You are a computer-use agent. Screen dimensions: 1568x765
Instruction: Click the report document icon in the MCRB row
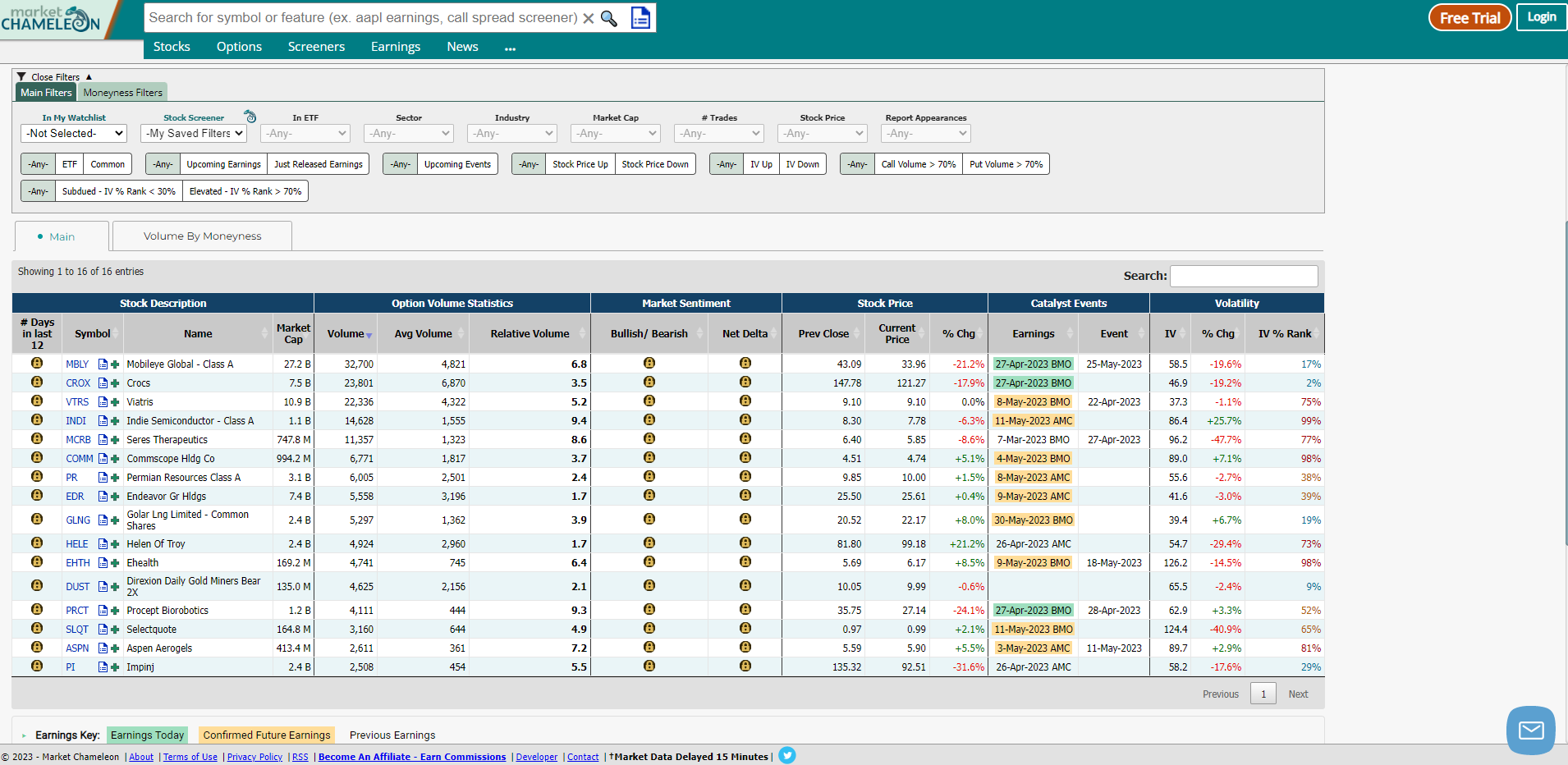tap(103, 440)
